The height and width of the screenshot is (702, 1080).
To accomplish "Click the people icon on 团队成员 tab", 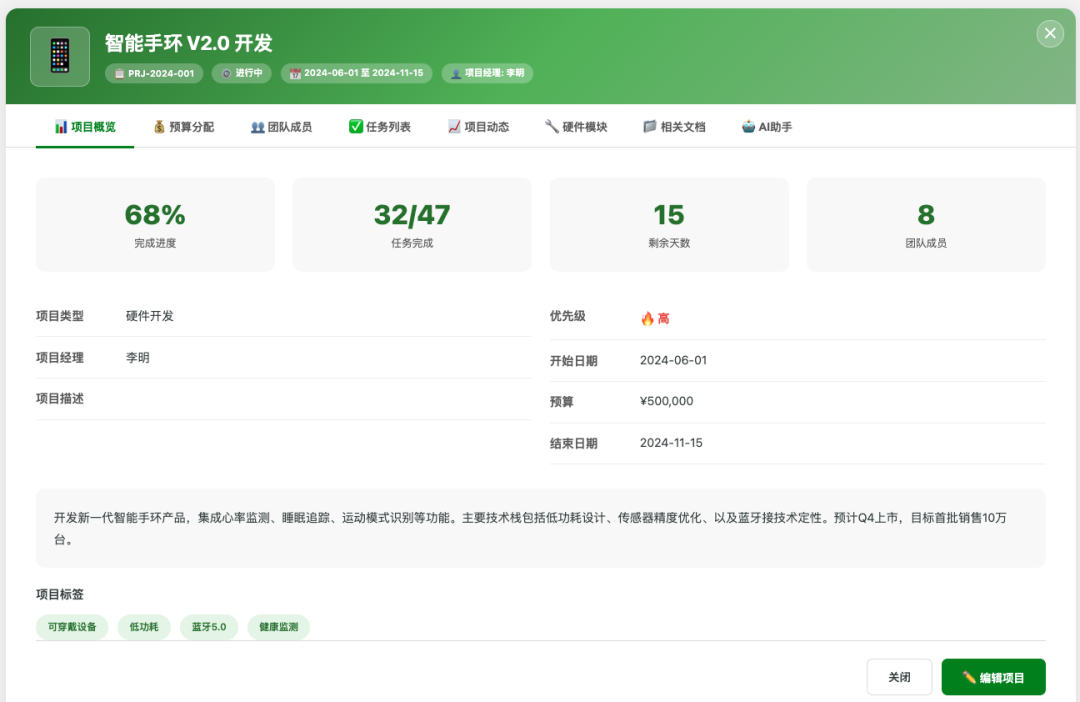I will [x=258, y=126].
